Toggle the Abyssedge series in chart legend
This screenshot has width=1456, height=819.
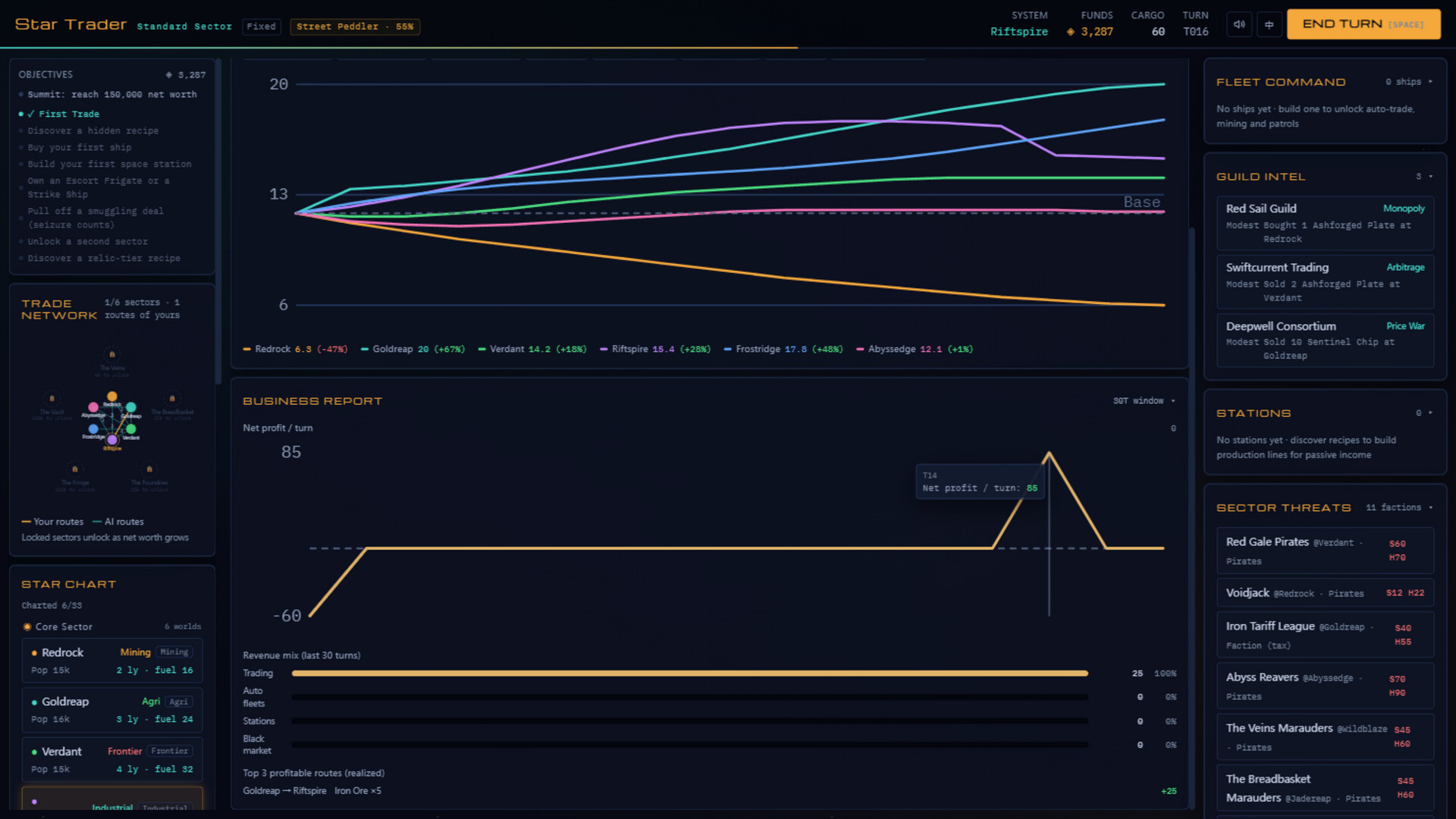coord(915,349)
